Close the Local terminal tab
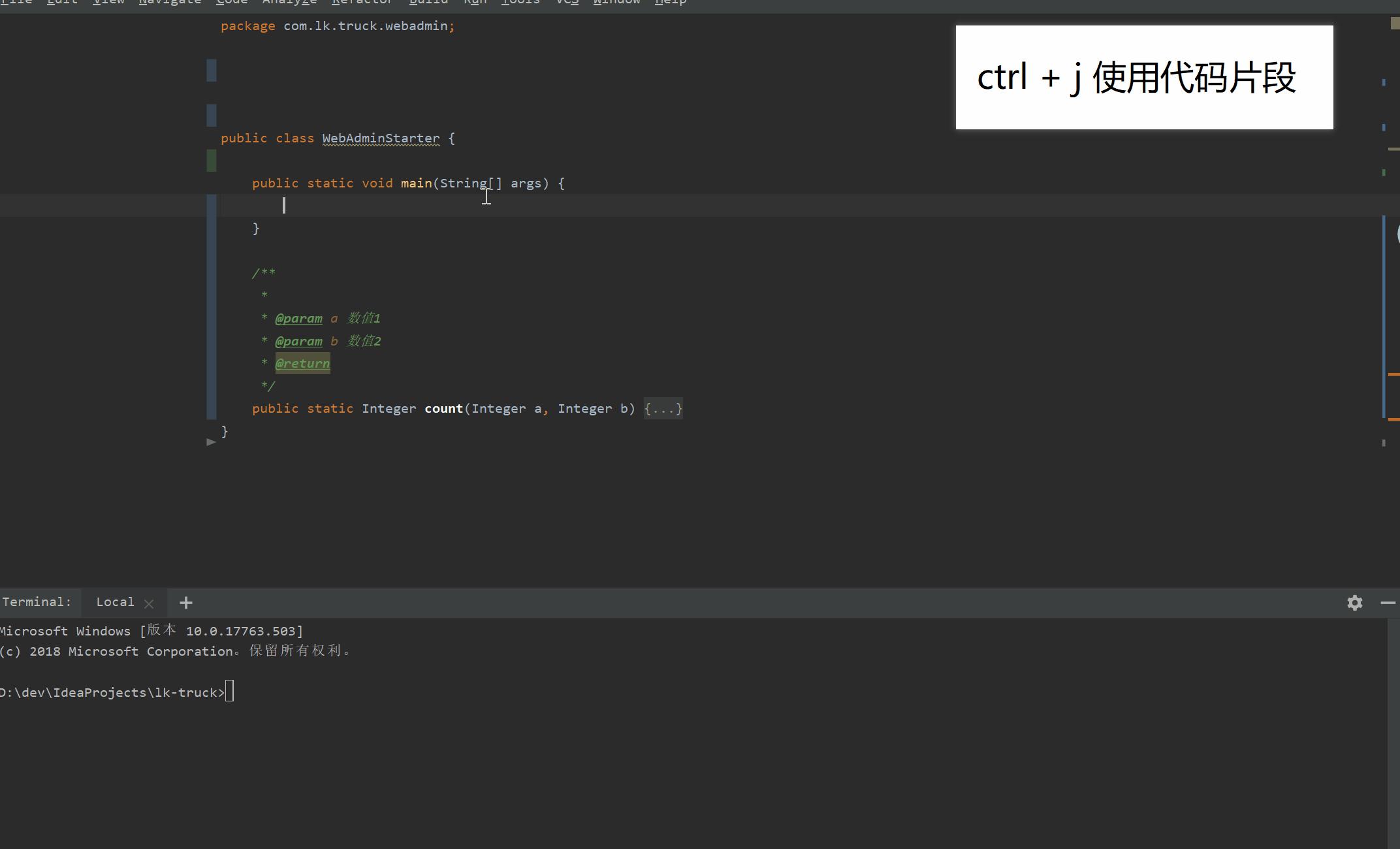 pyautogui.click(x=149, y=603)
